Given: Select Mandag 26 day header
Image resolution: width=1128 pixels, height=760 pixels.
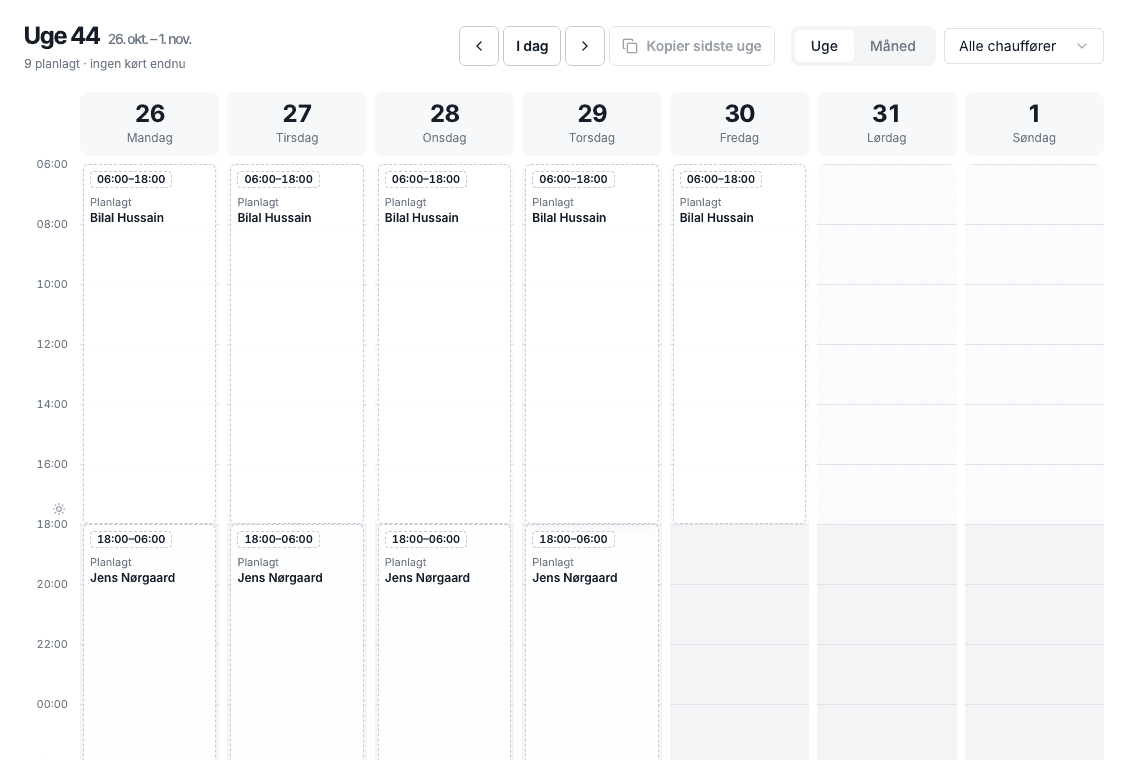Looking at the screenshot, I should (x=150, y=123).
